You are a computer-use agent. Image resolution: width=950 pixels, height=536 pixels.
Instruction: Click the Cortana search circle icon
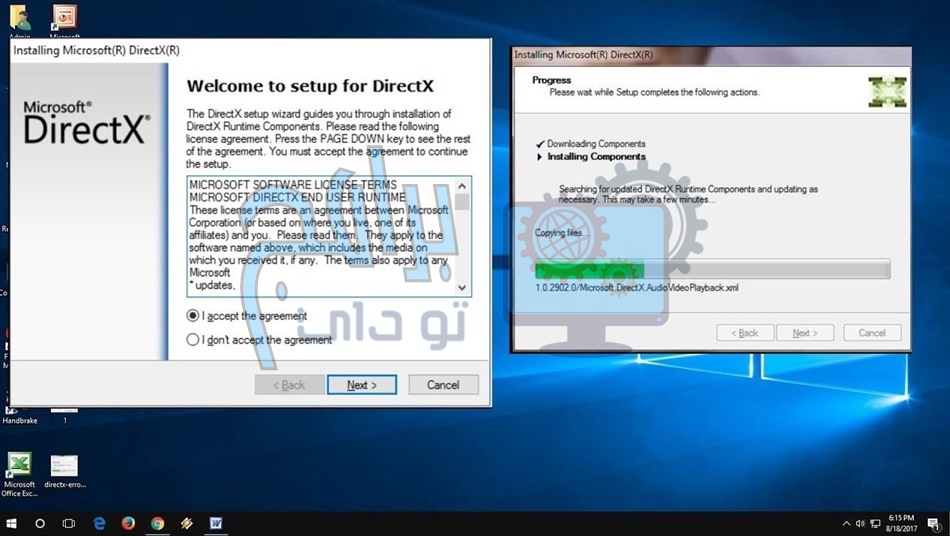pos(40,523)
